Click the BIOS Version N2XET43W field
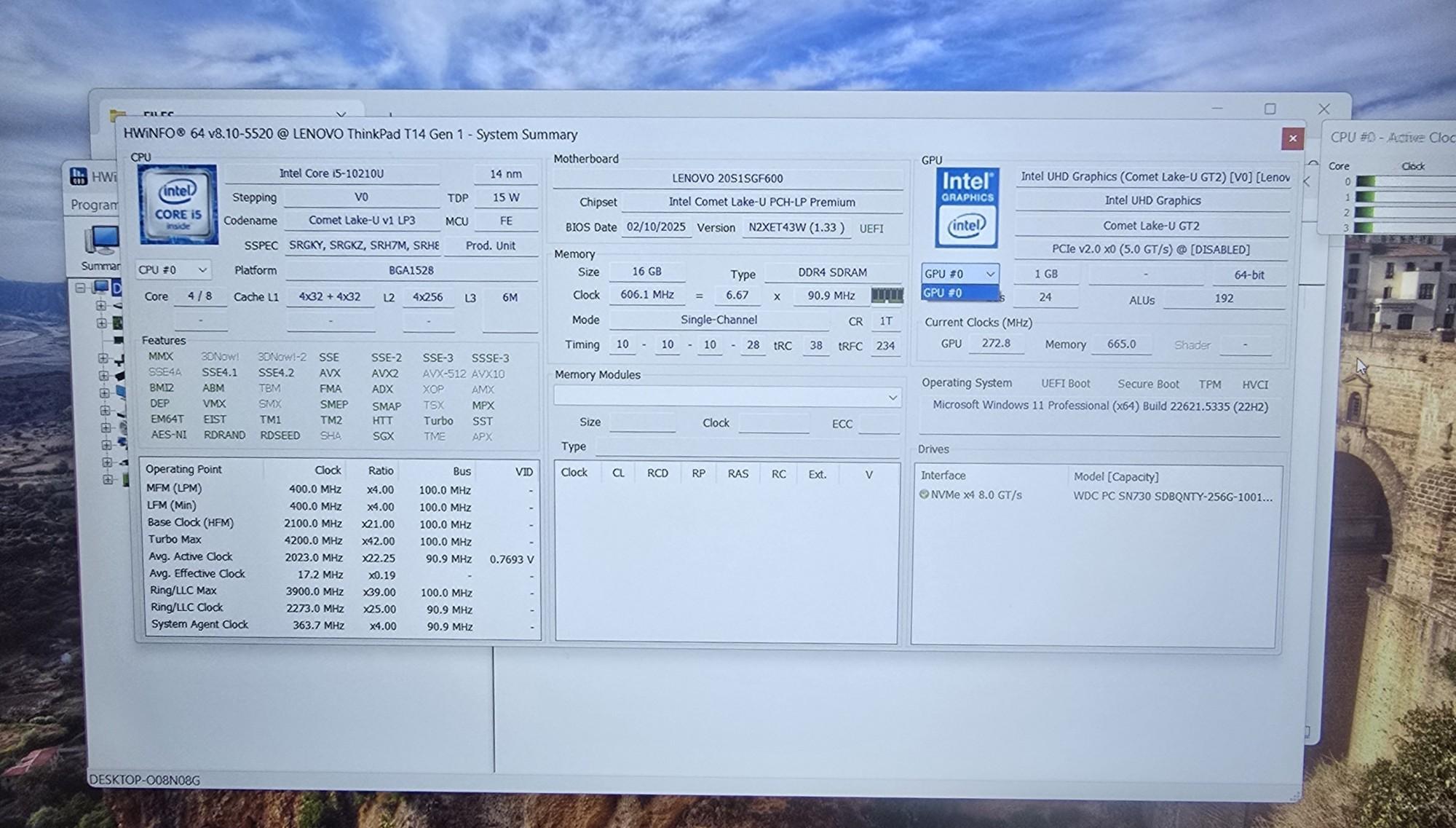The image size is (1456, 828). [x=796, y=228]
